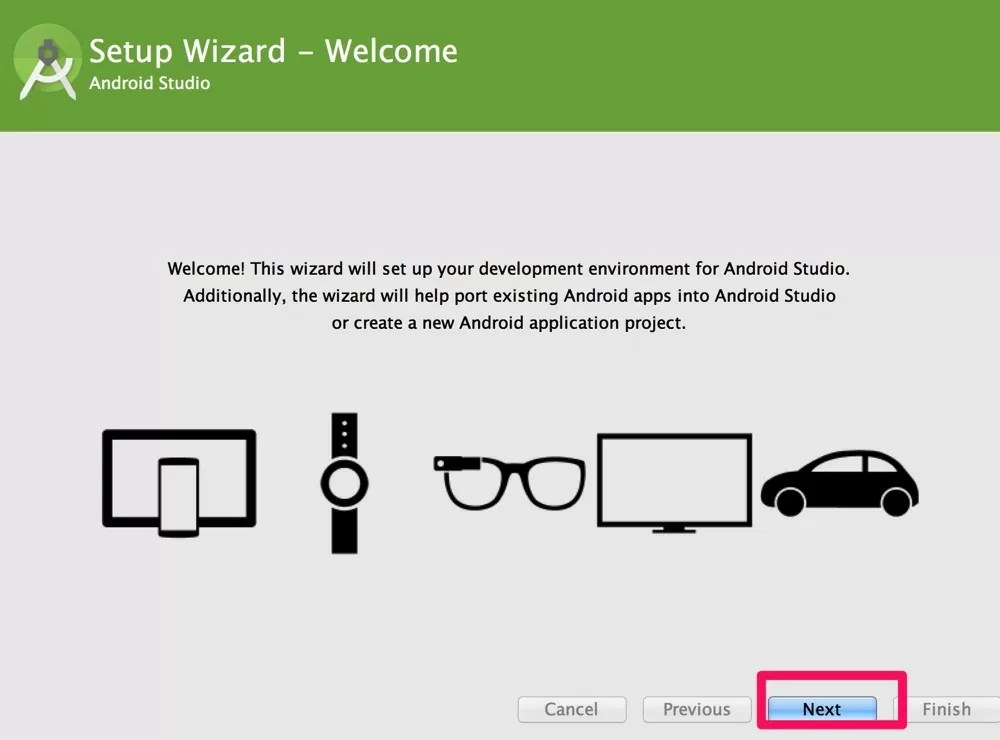Select the smart glasses icon

pos(509,483)
